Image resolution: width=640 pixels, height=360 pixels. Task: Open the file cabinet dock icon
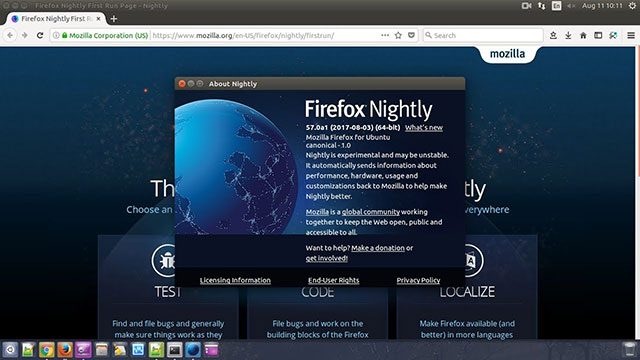pyautogui.click(x=102, y=350)
